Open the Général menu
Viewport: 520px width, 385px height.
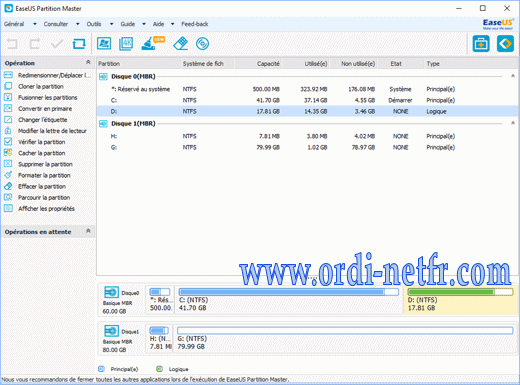pos(14,24)
